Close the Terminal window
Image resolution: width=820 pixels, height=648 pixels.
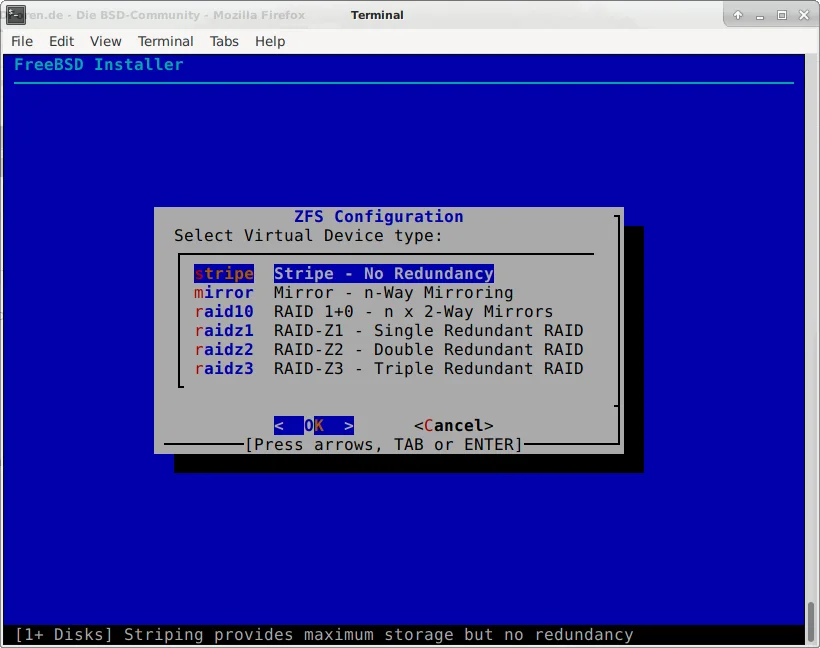(804, 15)
